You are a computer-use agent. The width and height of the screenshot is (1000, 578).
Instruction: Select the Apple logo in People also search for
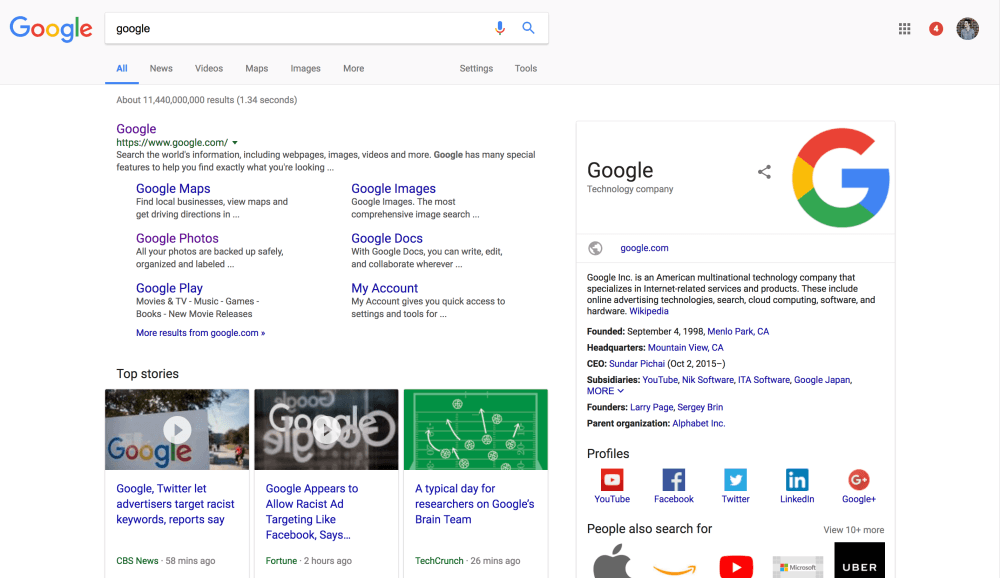612,561
